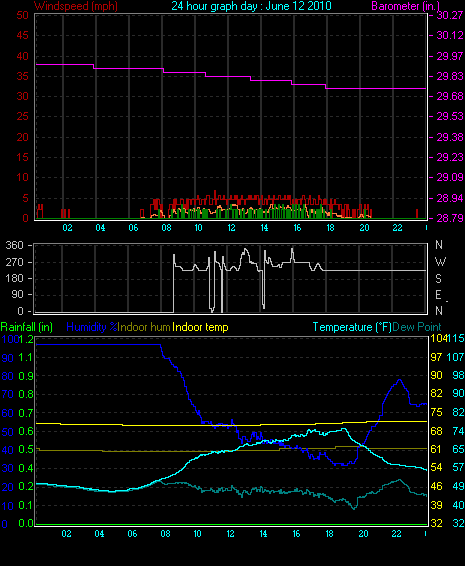
Task: Click the cyan temperature label 49
Action: pos(458,486)
